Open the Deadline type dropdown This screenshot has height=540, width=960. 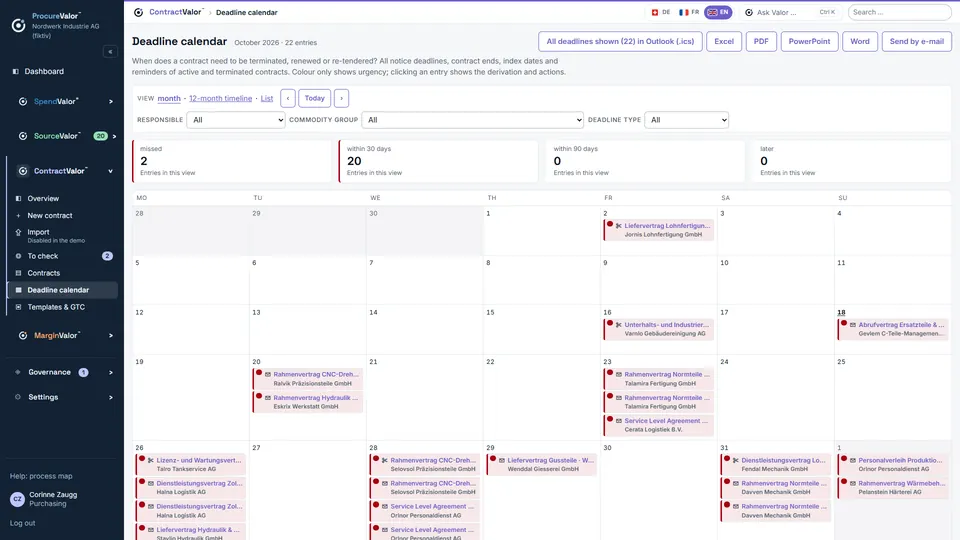(x=686, y=120)
